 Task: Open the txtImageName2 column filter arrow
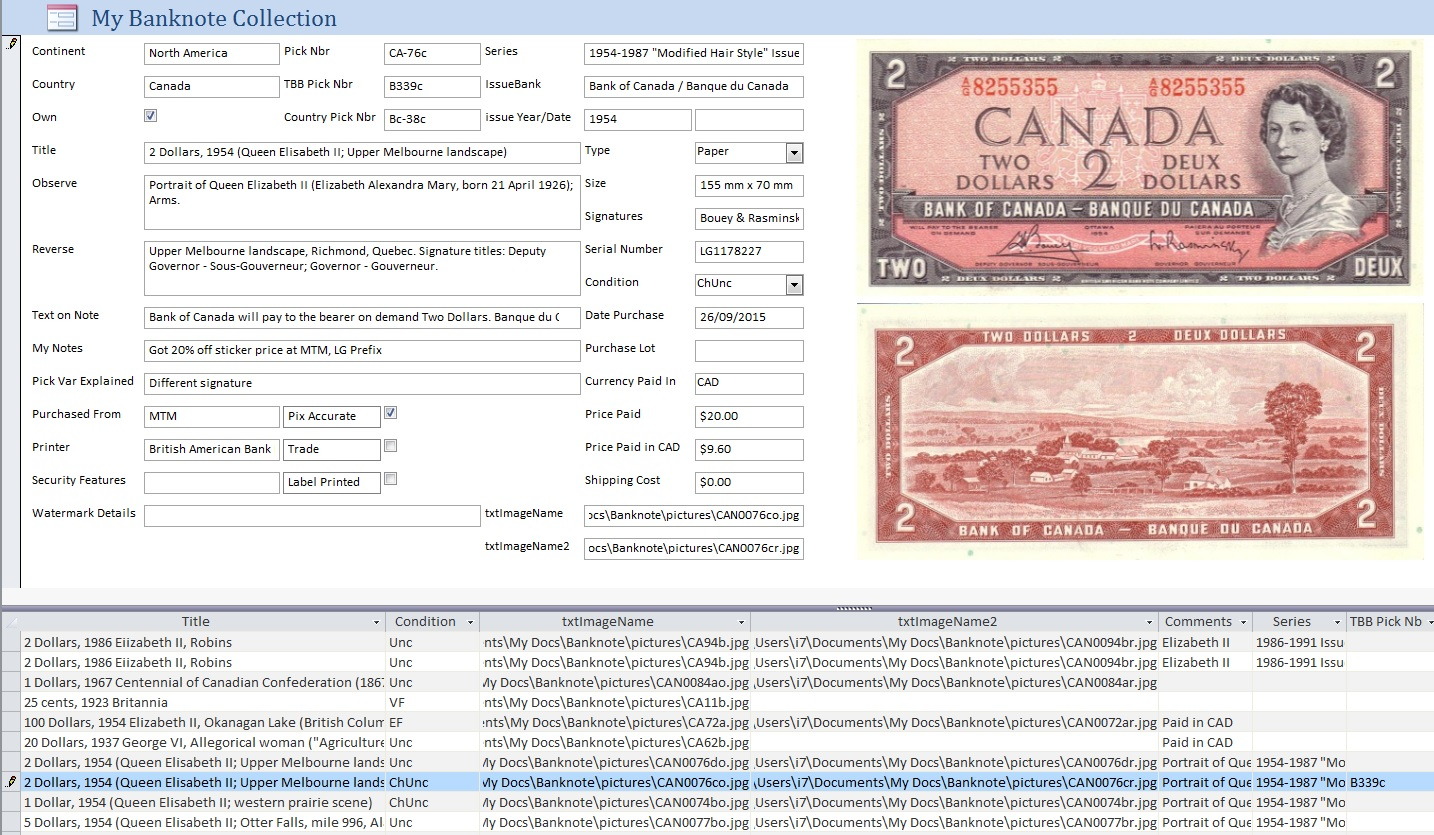1149,622
